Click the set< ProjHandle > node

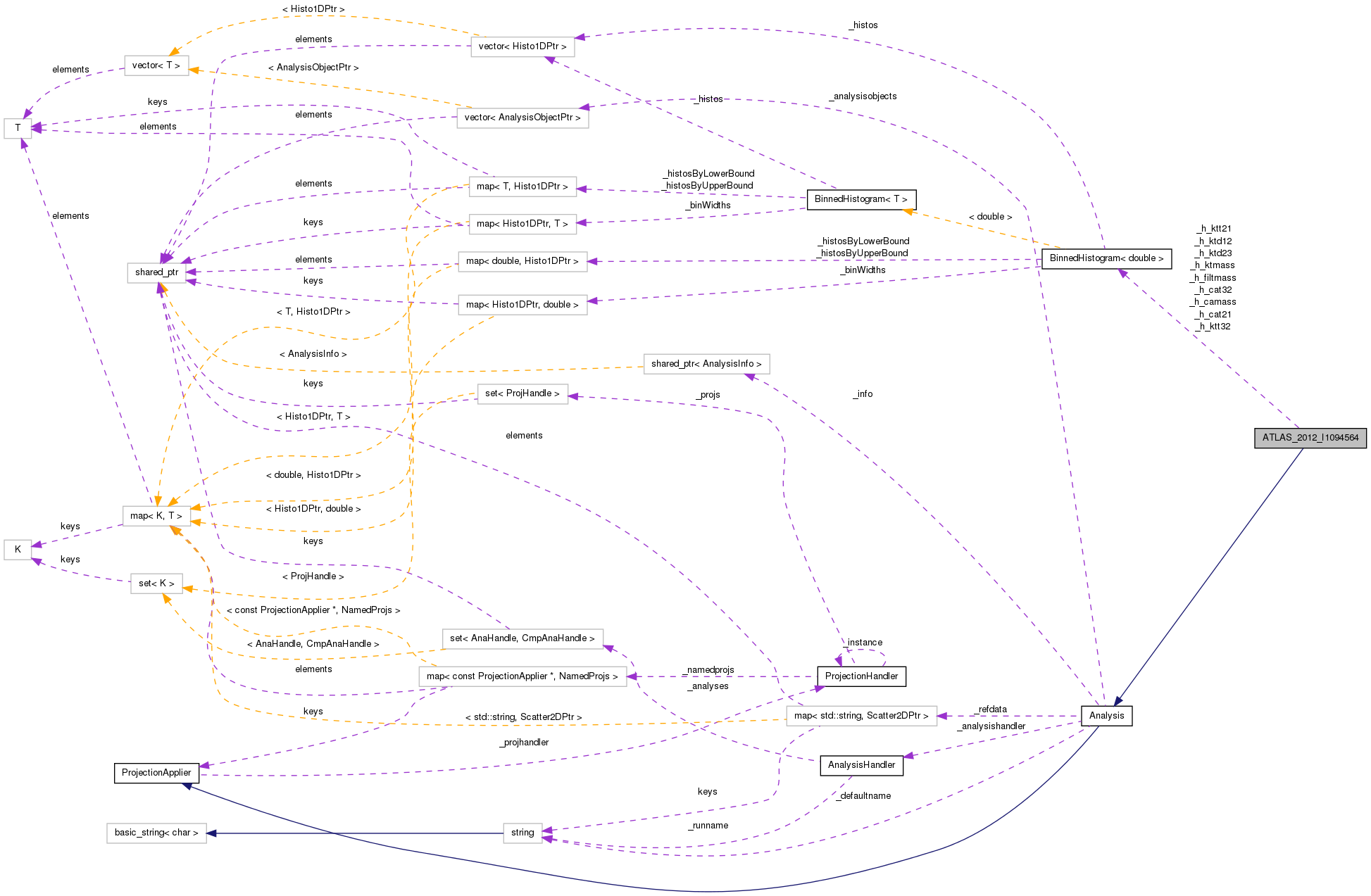[522, 393]
